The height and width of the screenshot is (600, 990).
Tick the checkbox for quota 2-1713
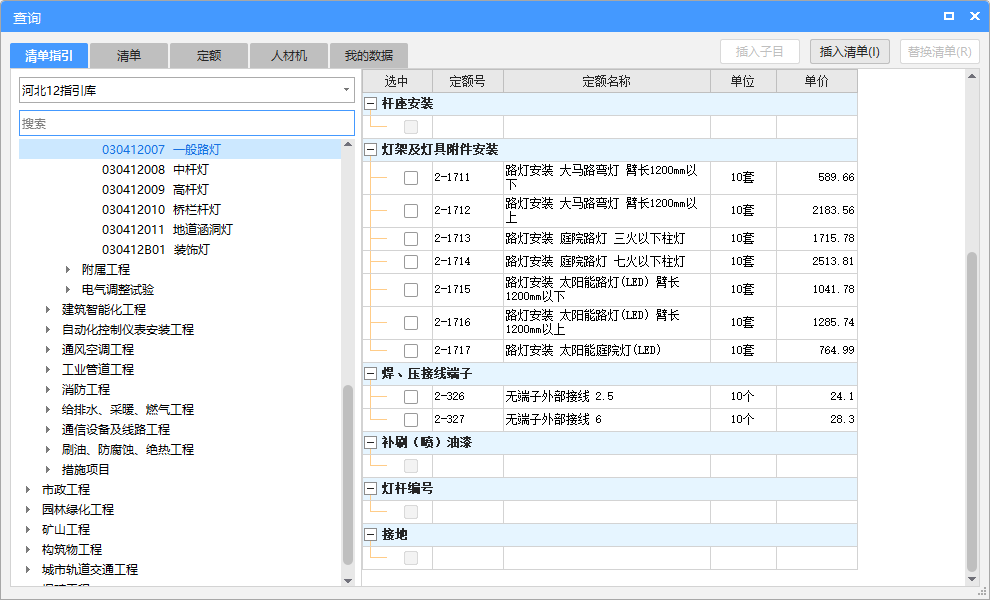(x=411, y=239)
